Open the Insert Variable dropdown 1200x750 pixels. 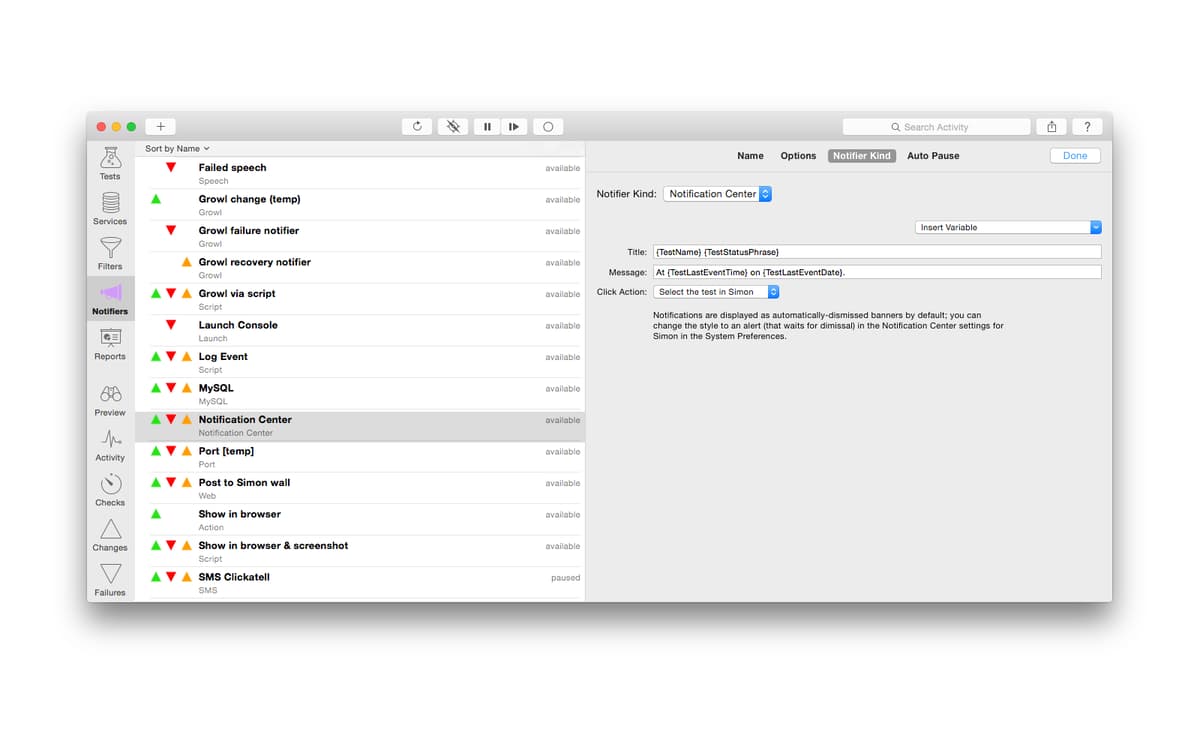pos(1008,227)
